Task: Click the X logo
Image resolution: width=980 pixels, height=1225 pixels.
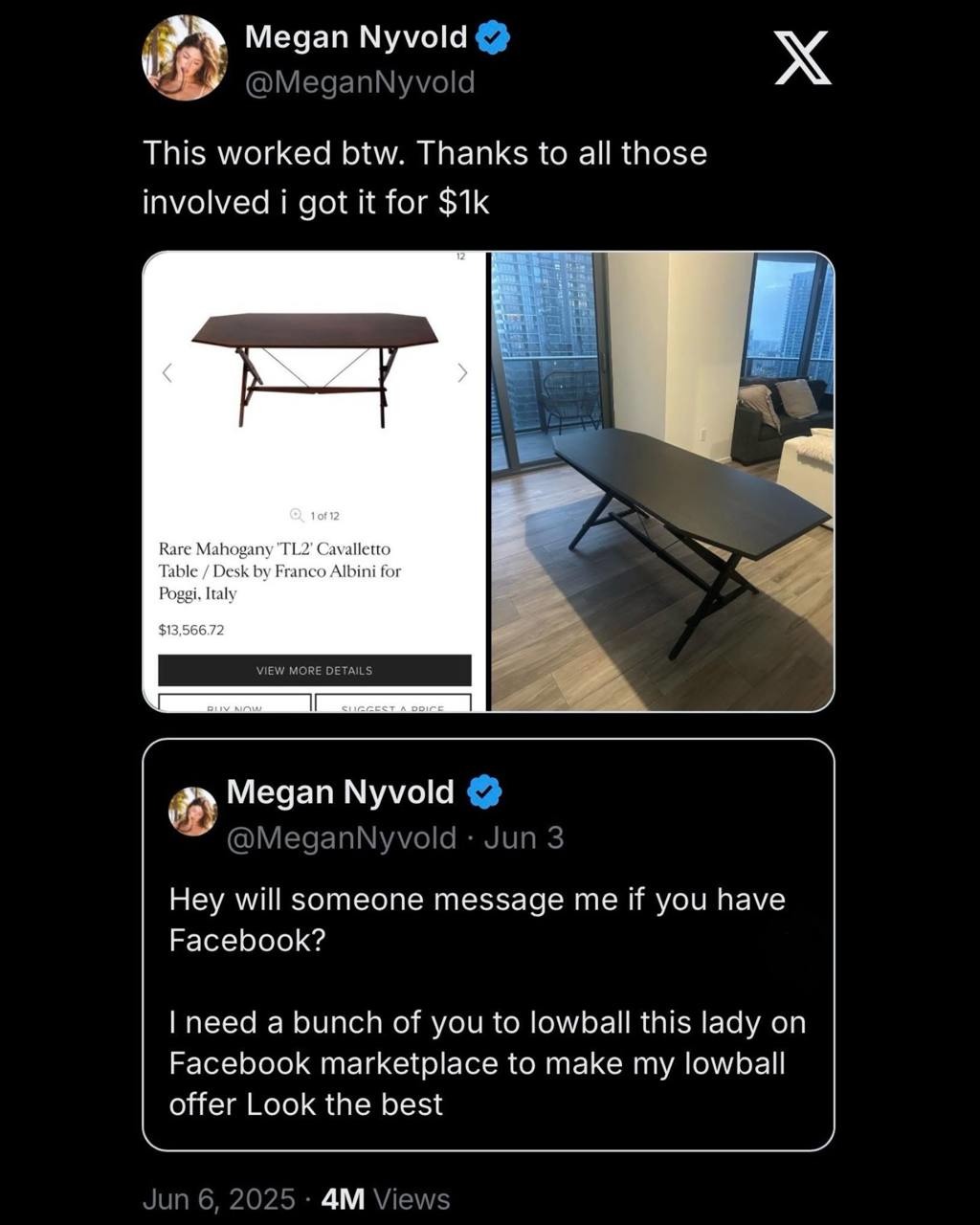Action: click(802, 57)
